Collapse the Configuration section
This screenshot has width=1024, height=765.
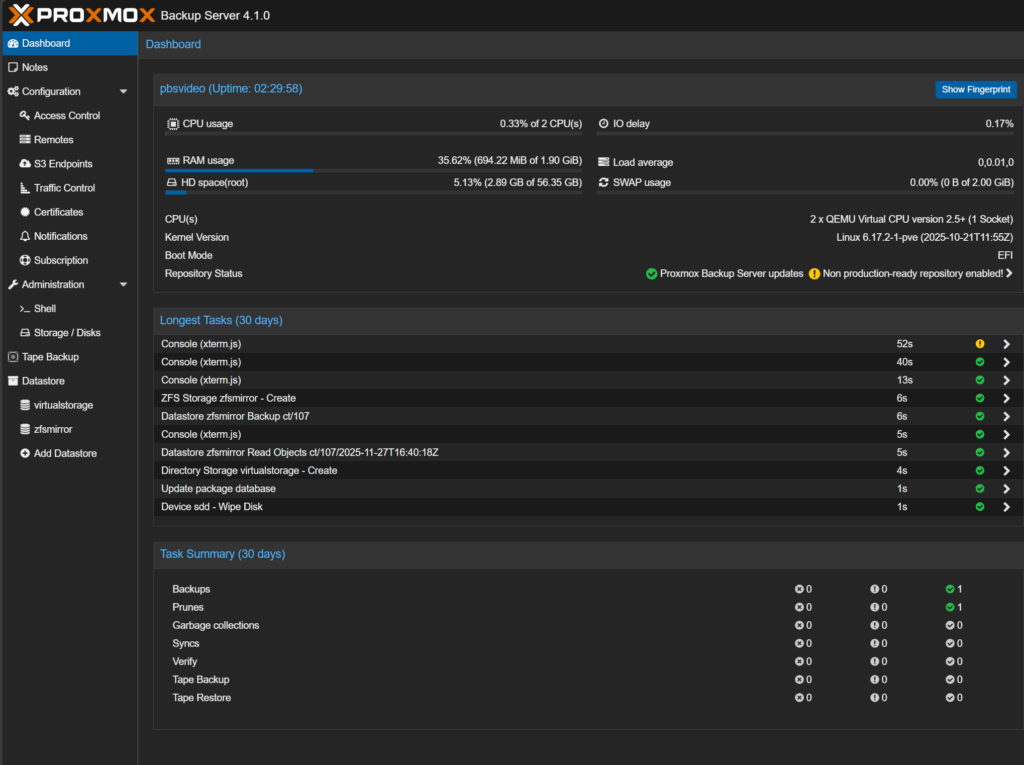tap(123, 91)
